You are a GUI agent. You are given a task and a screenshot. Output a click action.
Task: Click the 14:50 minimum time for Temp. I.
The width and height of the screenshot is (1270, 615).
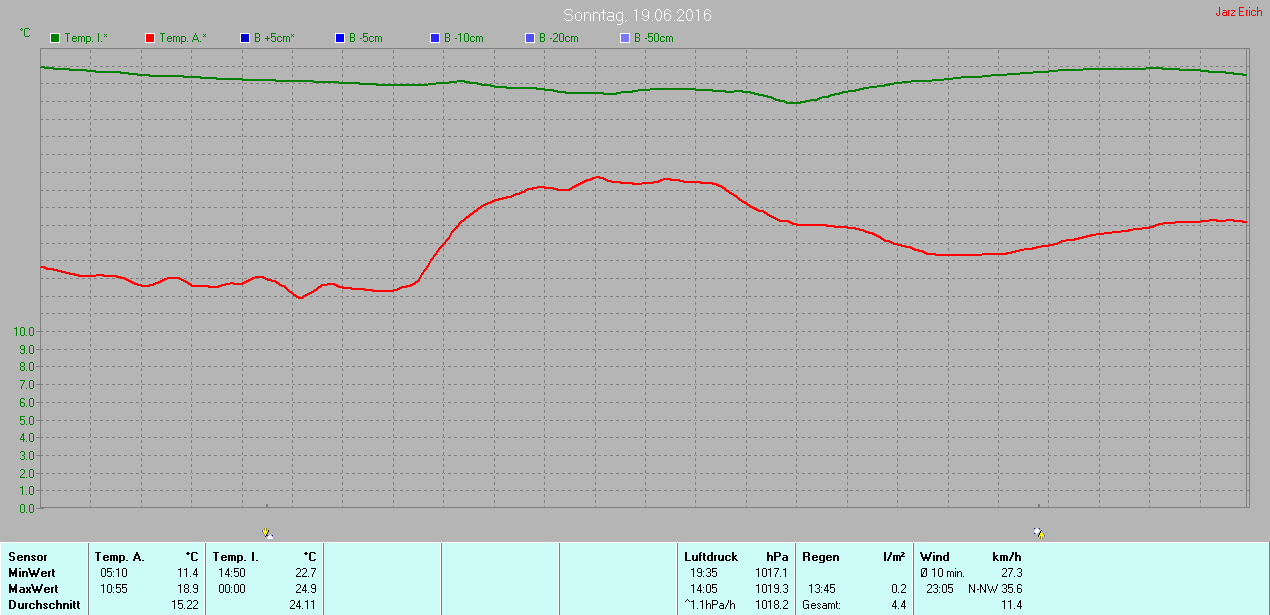[x=231, y=573]
